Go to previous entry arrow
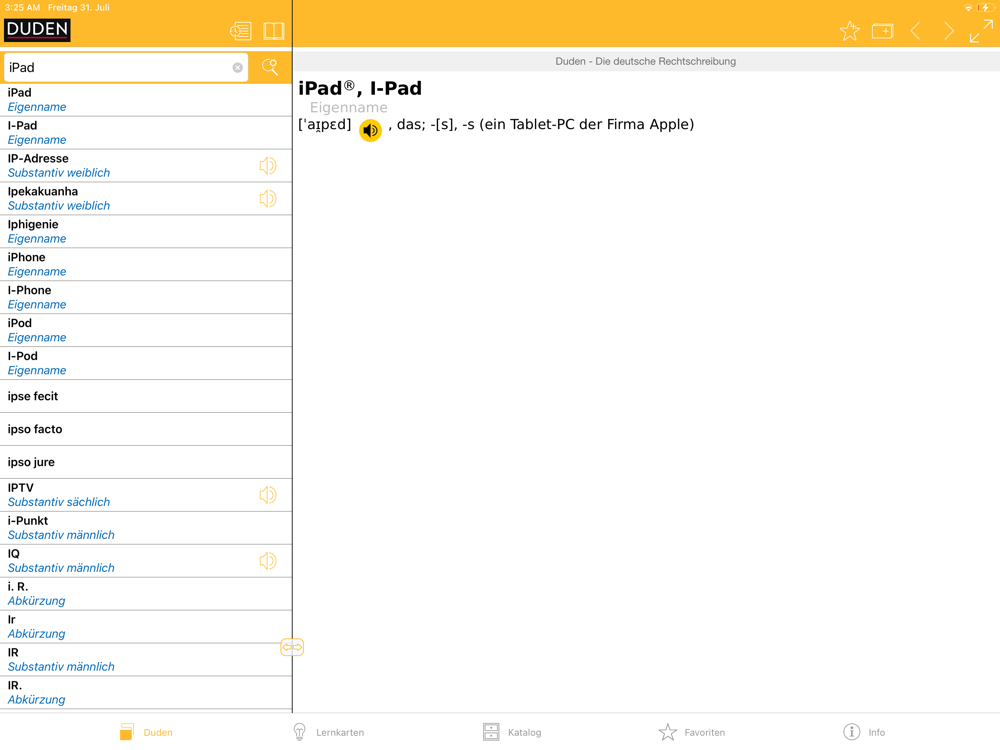Image resolution: width=1000 pixels, height=750 pixels. (916, 31)
